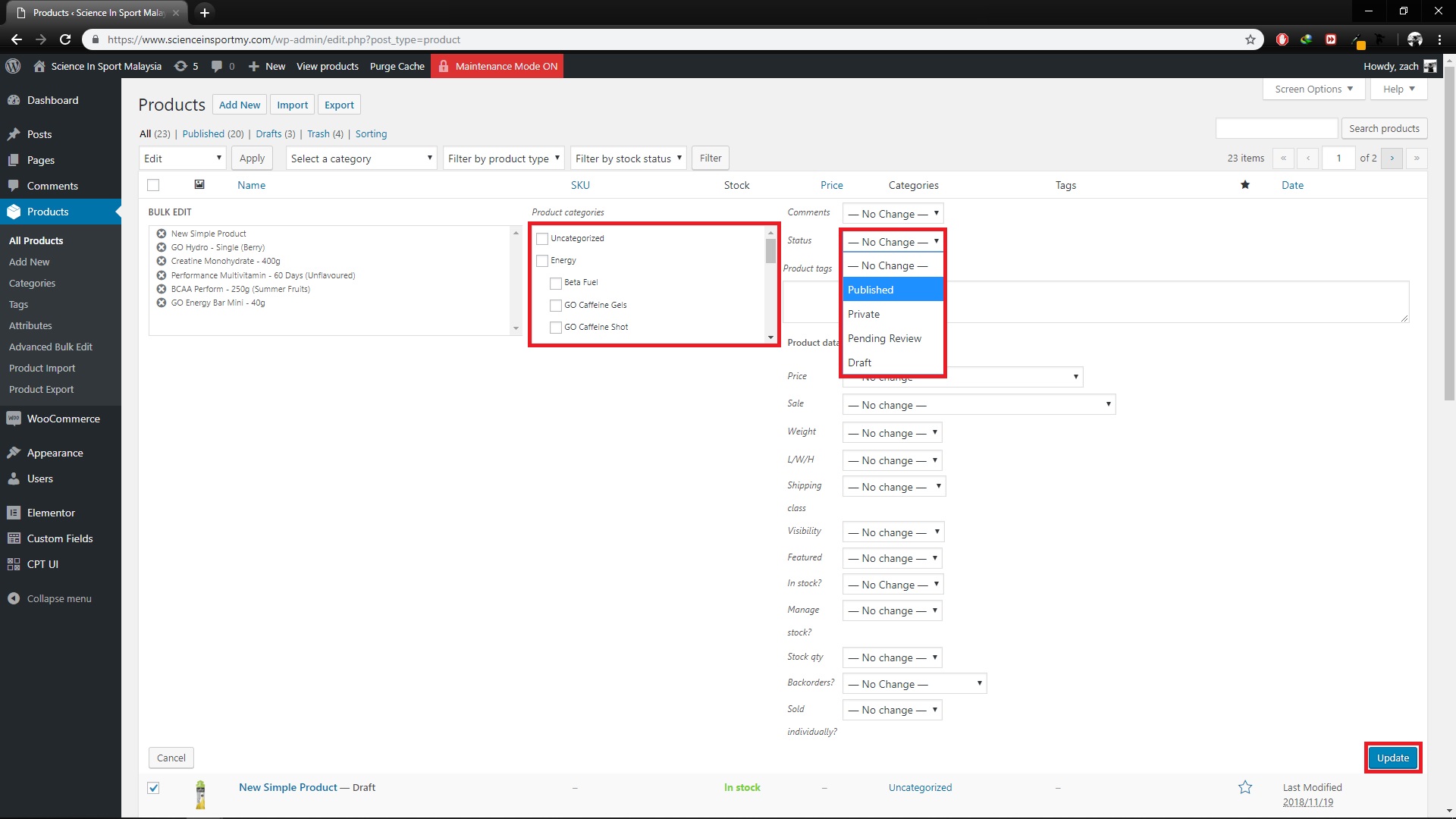This screenshot has height=819, width=1456.
Task: Tick the Uncategorized category checkbox
Action: 542,239
